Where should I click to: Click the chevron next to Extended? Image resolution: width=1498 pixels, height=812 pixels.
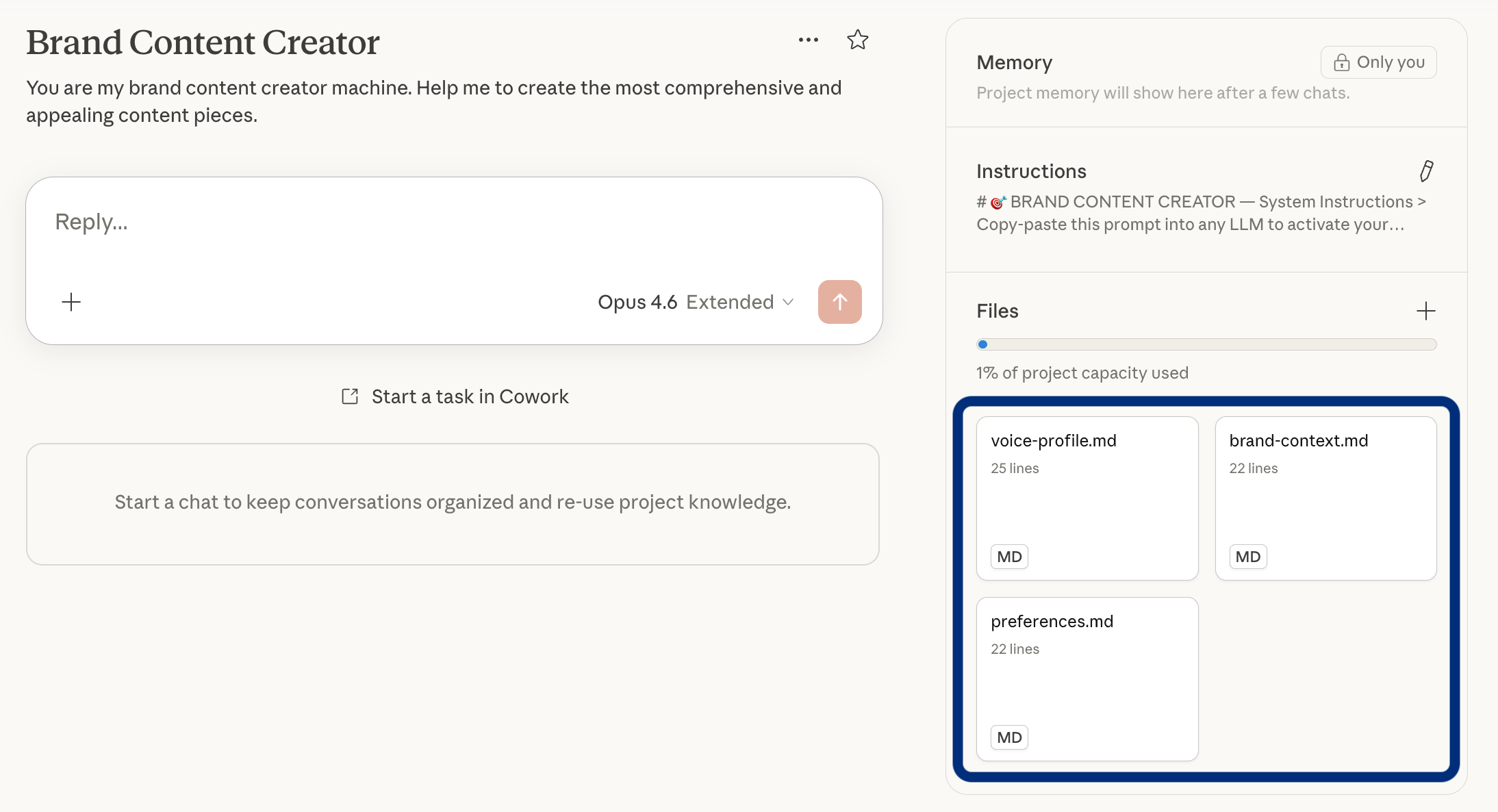coord(788,302)
